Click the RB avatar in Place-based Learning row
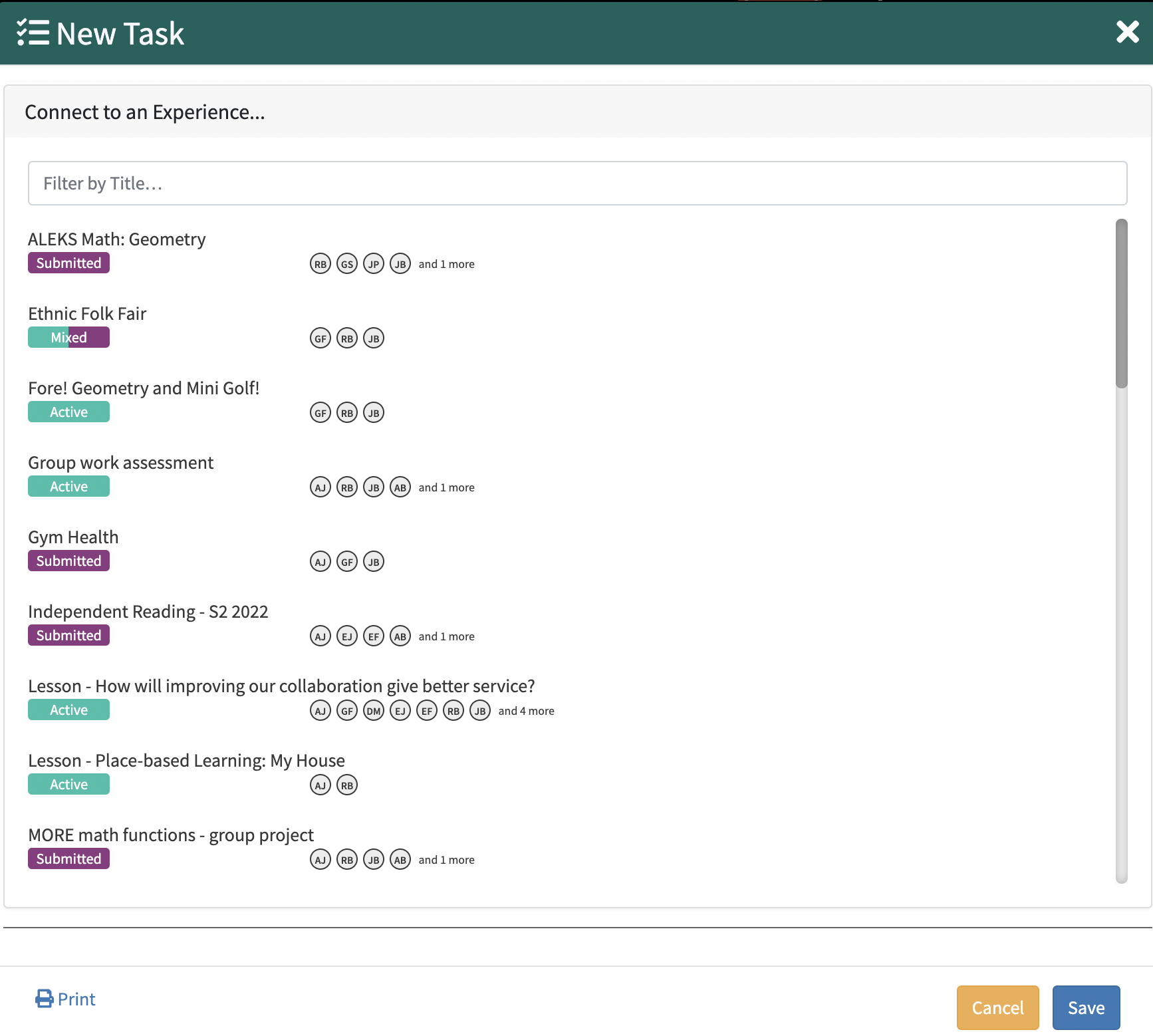The height and width of the screenshot is (1036, 1153). [347, 785]
